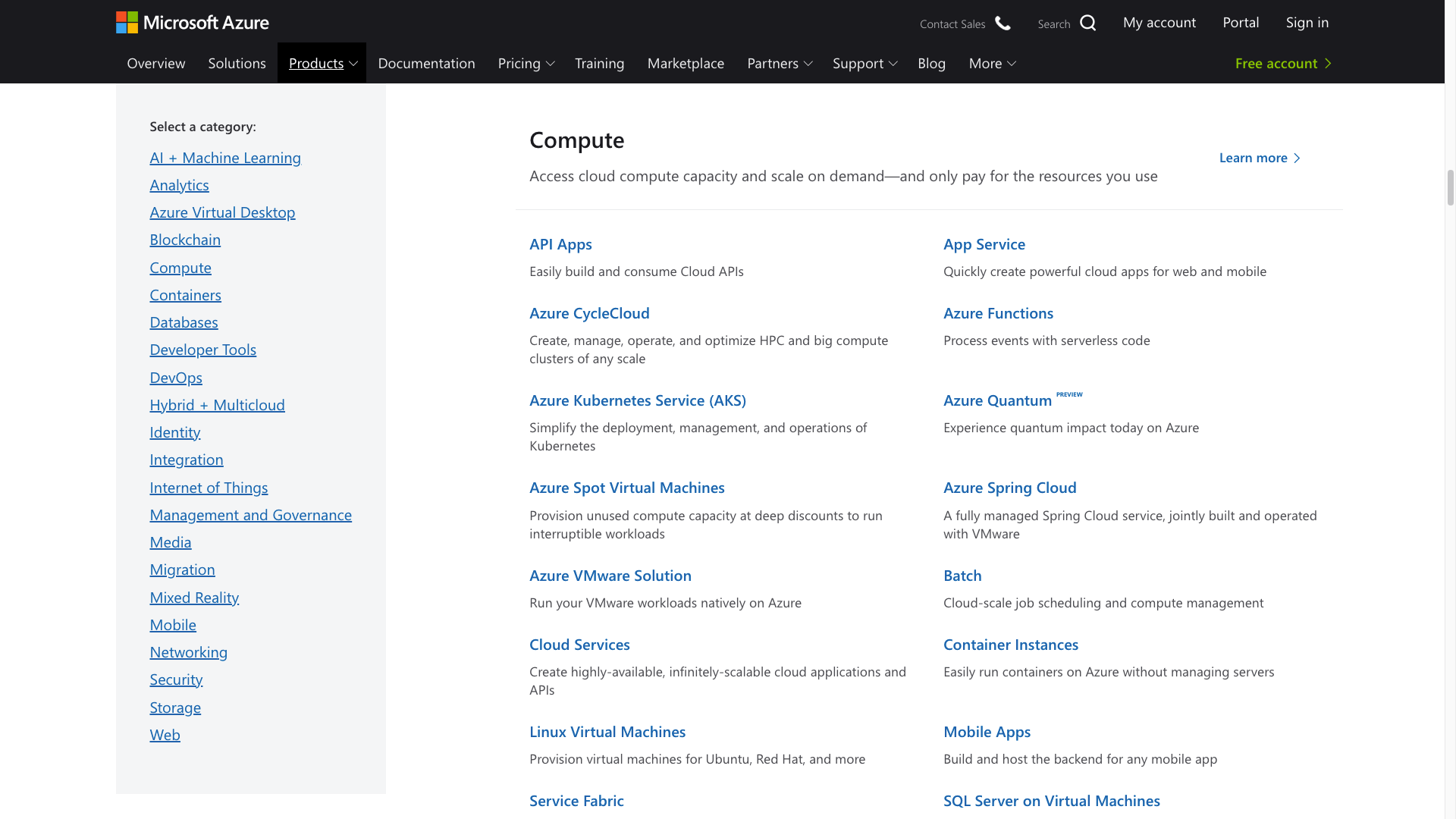Open the Overview nav item

[x=156, y=63]
